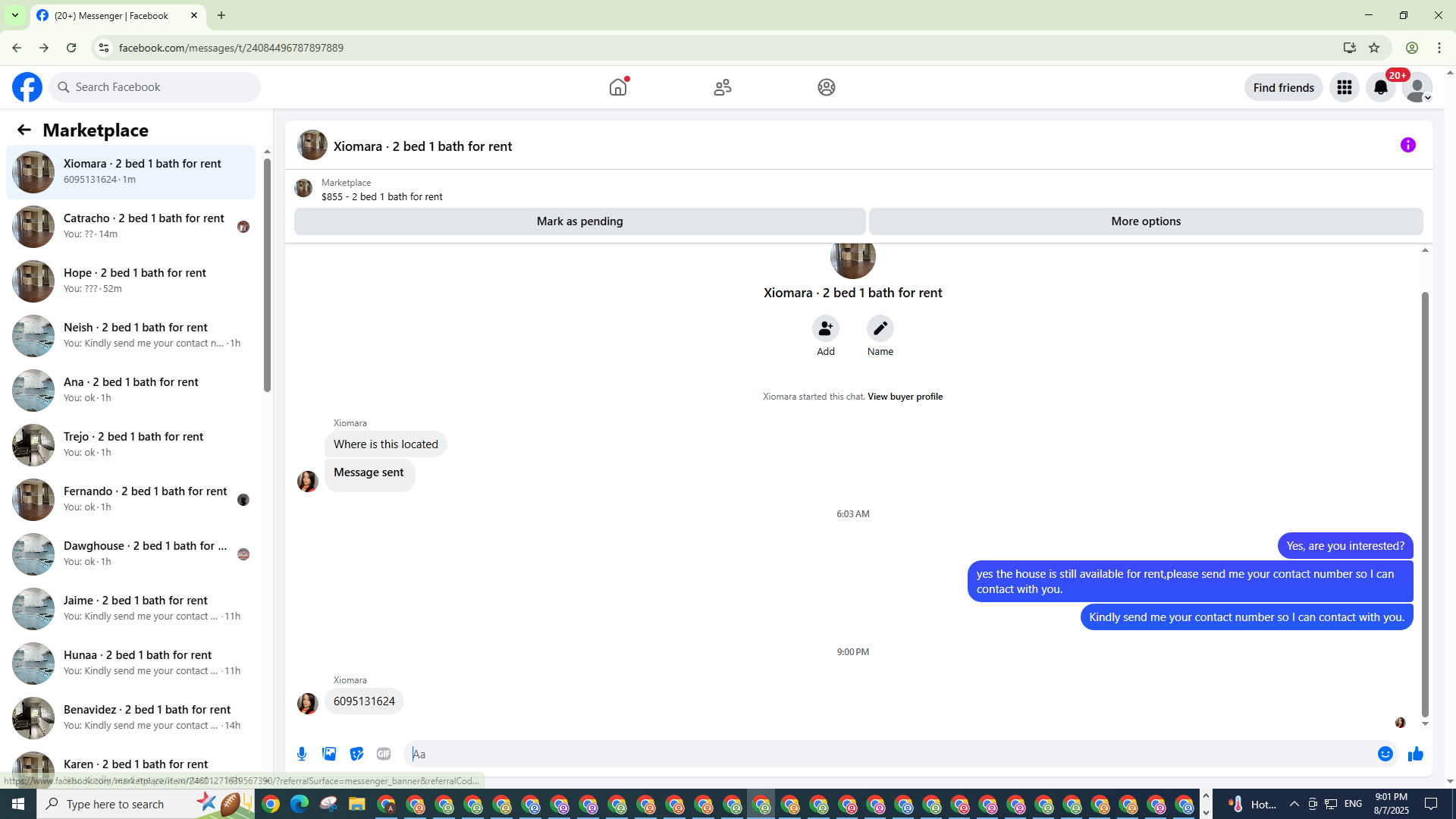The width and height of the screenshot is (1456, 819).
Task: Open Chrome browser menu dots
Action: coord(1439,48)
